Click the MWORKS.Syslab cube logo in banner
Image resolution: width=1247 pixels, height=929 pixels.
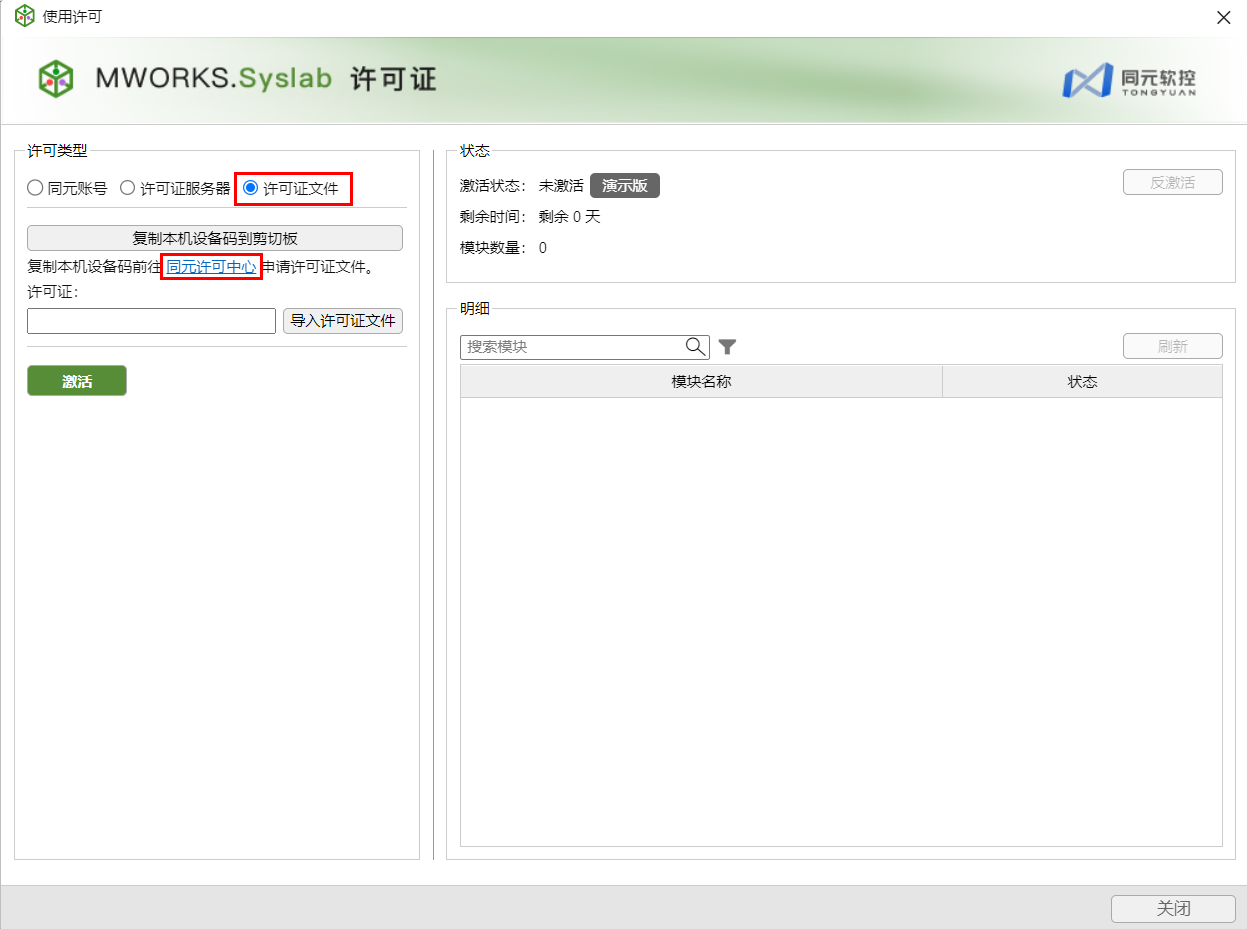pyautogui.click(x=56, y=79)
